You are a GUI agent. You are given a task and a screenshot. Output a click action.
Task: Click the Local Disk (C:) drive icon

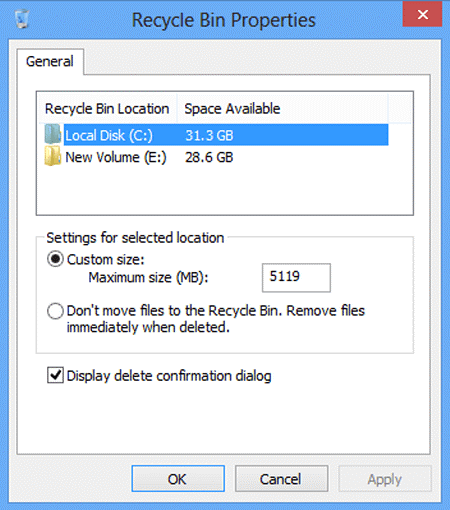(53, 134)
